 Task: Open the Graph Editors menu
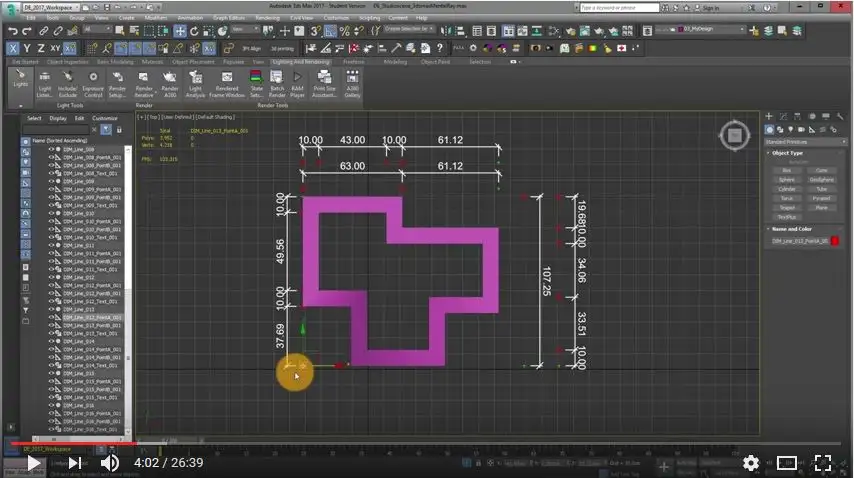[229, 18]
